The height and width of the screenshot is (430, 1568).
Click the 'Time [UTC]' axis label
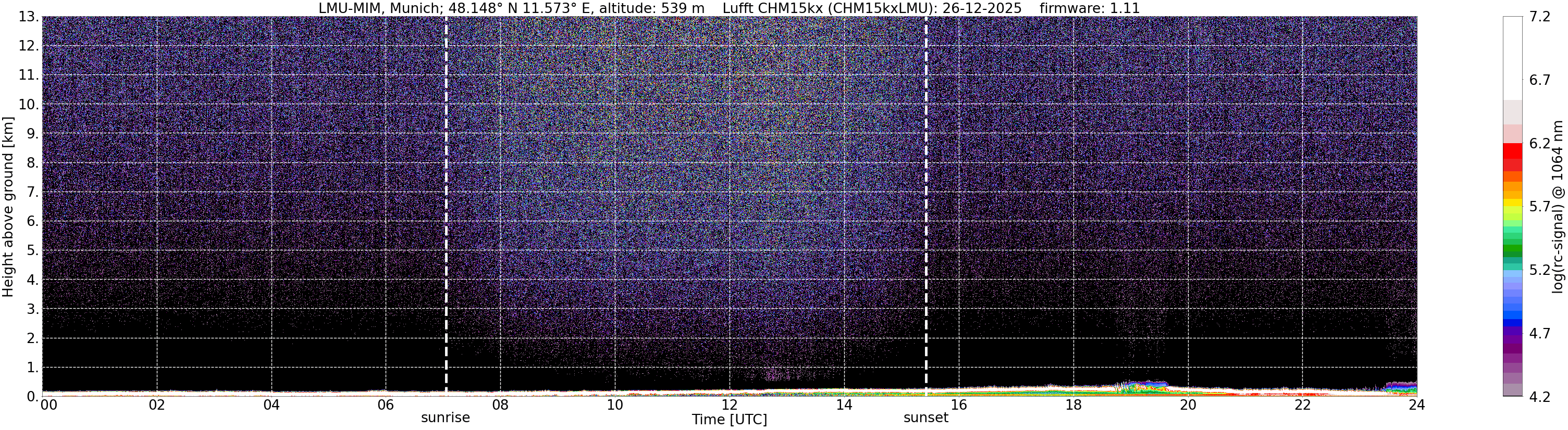point(729,420)
